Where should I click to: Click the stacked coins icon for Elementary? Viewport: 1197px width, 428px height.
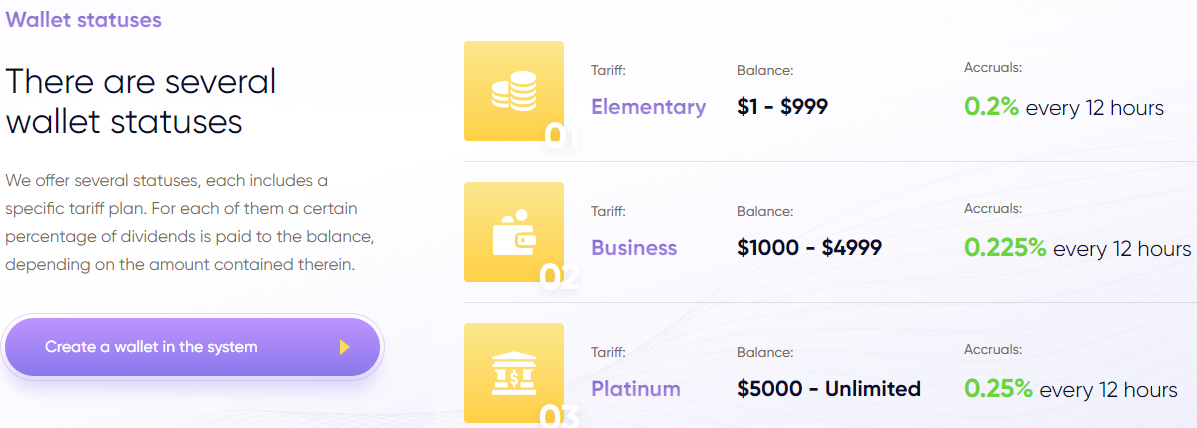[x=513, y=93]
